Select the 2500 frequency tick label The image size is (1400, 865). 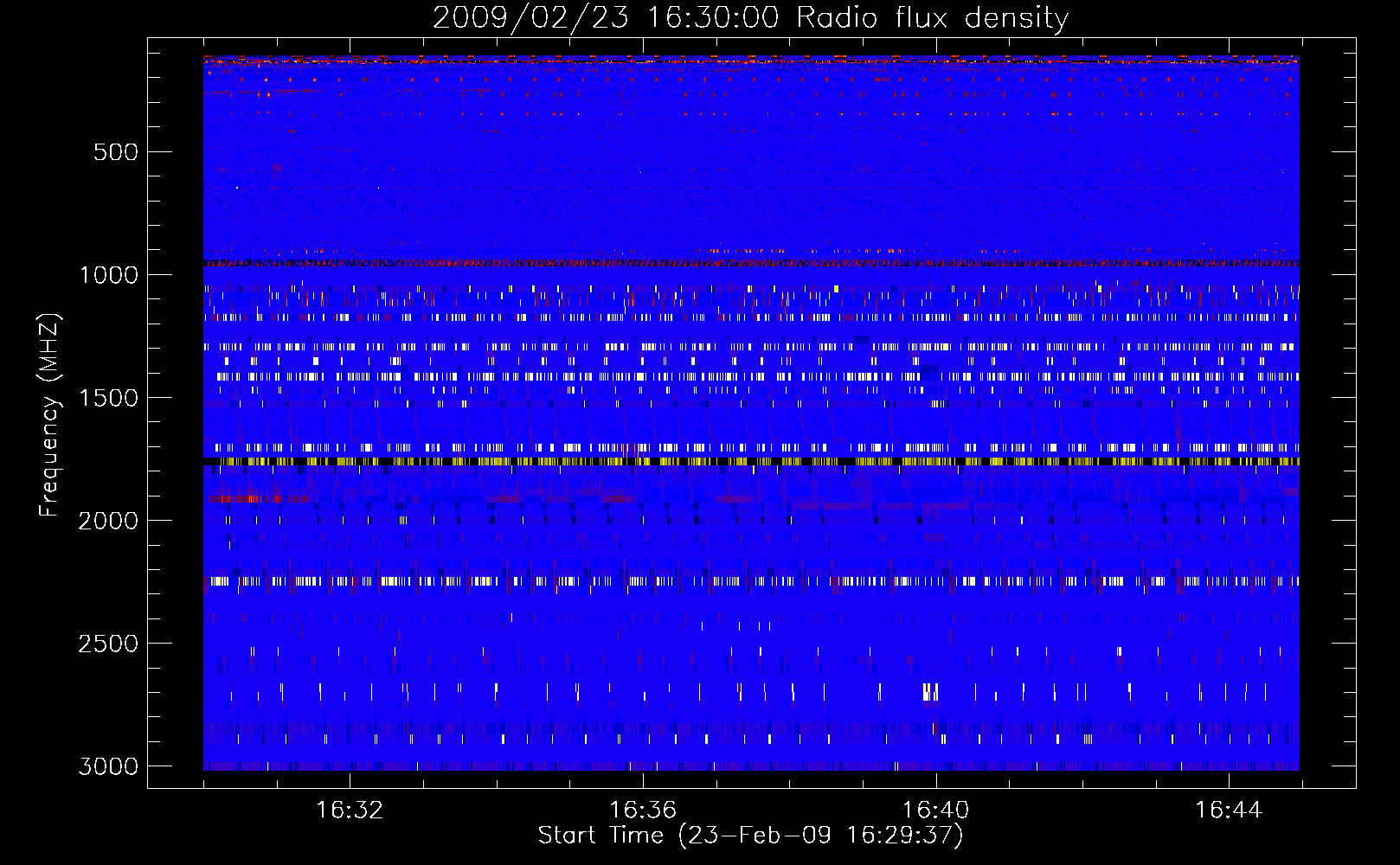pos(108,644)
